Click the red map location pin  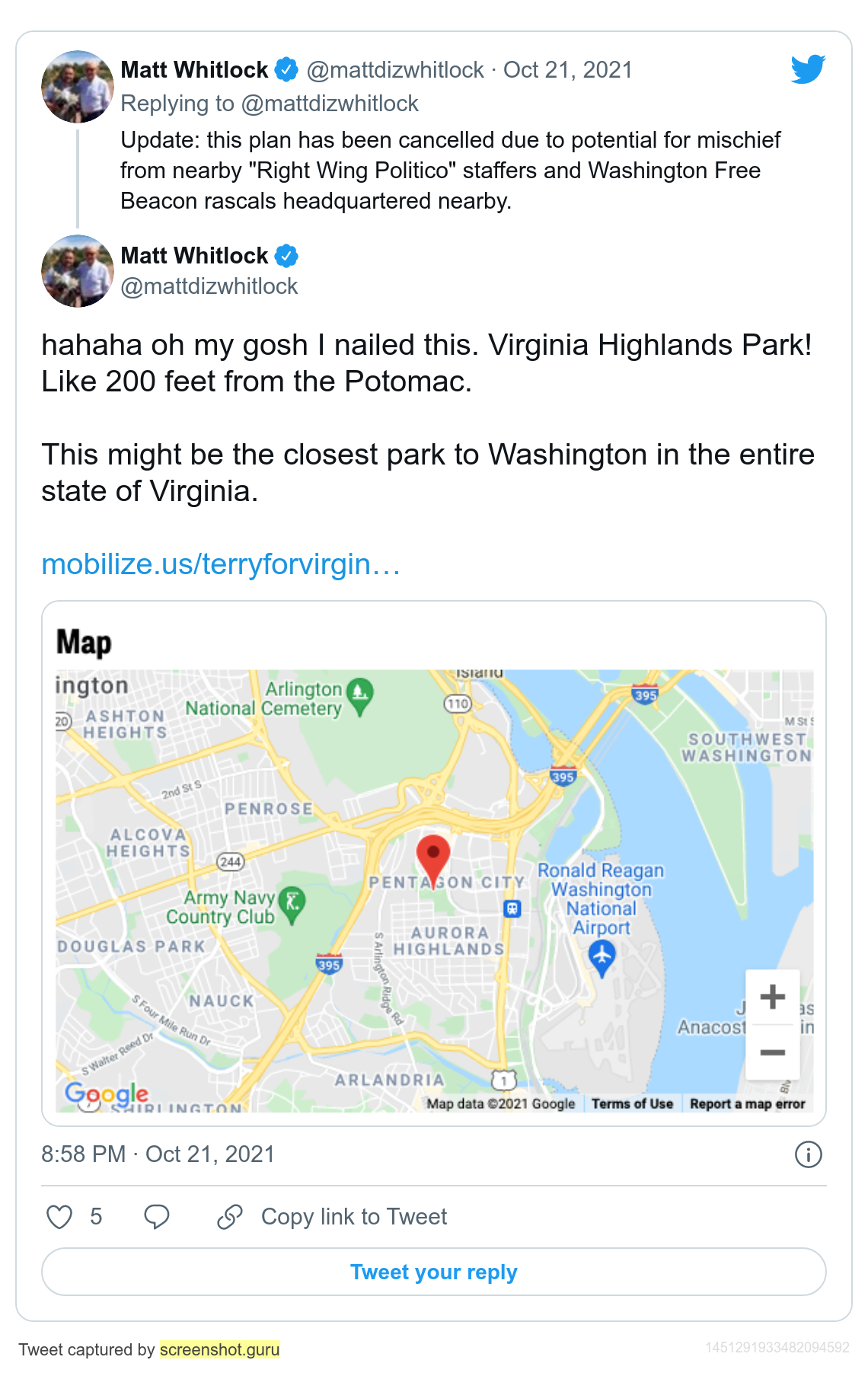pos(433,860)
